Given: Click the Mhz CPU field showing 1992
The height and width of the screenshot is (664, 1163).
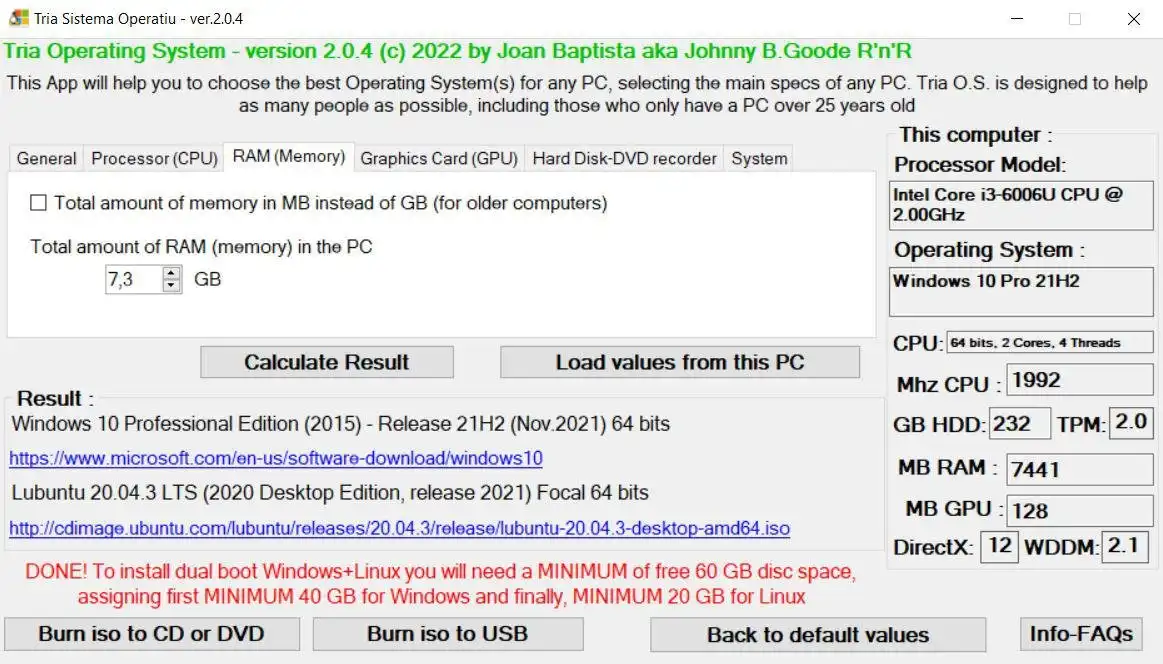Looking at the screenshot, I should point(1080,380).
